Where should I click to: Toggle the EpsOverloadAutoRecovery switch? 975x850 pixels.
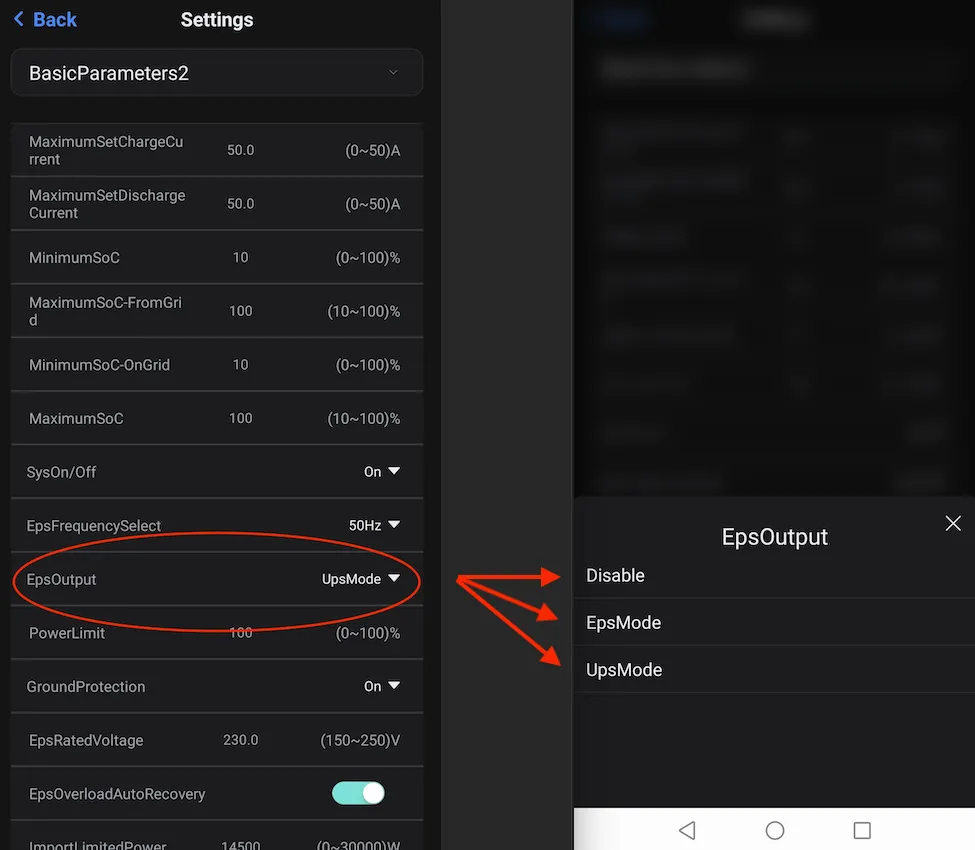click(x=358, y=793)
